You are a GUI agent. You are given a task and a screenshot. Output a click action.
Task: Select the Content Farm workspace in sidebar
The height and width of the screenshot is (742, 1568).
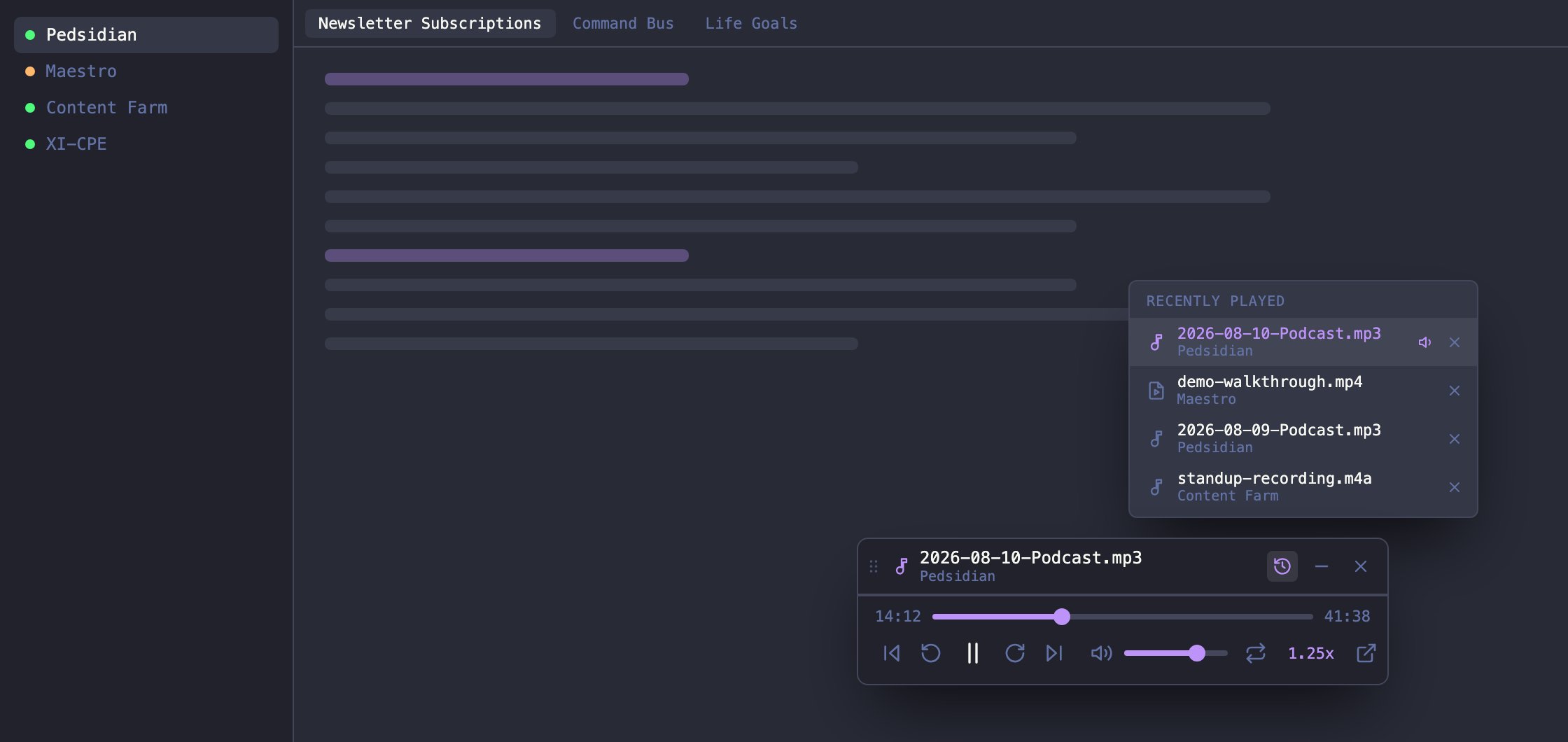click(146, 108)
